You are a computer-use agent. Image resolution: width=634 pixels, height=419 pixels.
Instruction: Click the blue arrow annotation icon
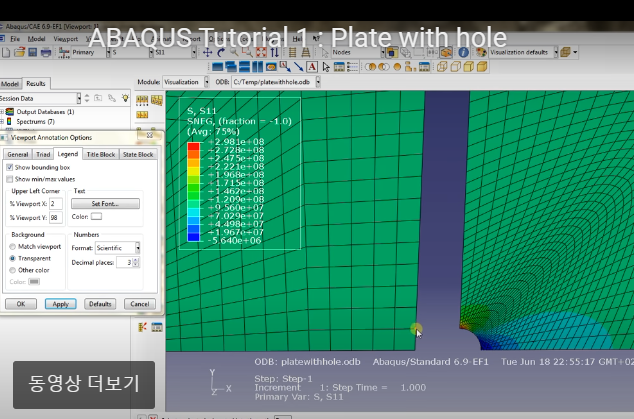[x=298, y=67]
